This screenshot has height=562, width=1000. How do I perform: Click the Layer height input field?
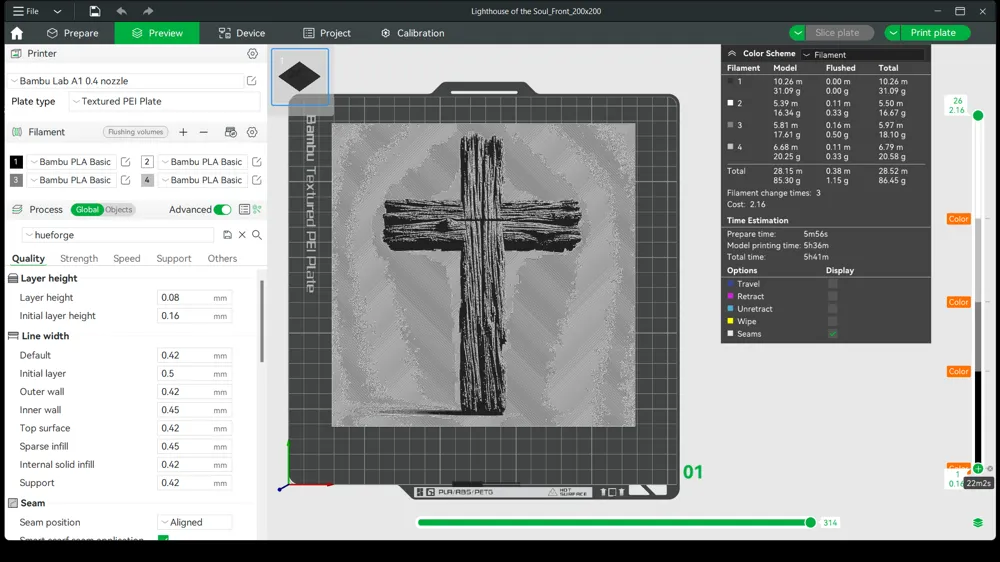195,298
